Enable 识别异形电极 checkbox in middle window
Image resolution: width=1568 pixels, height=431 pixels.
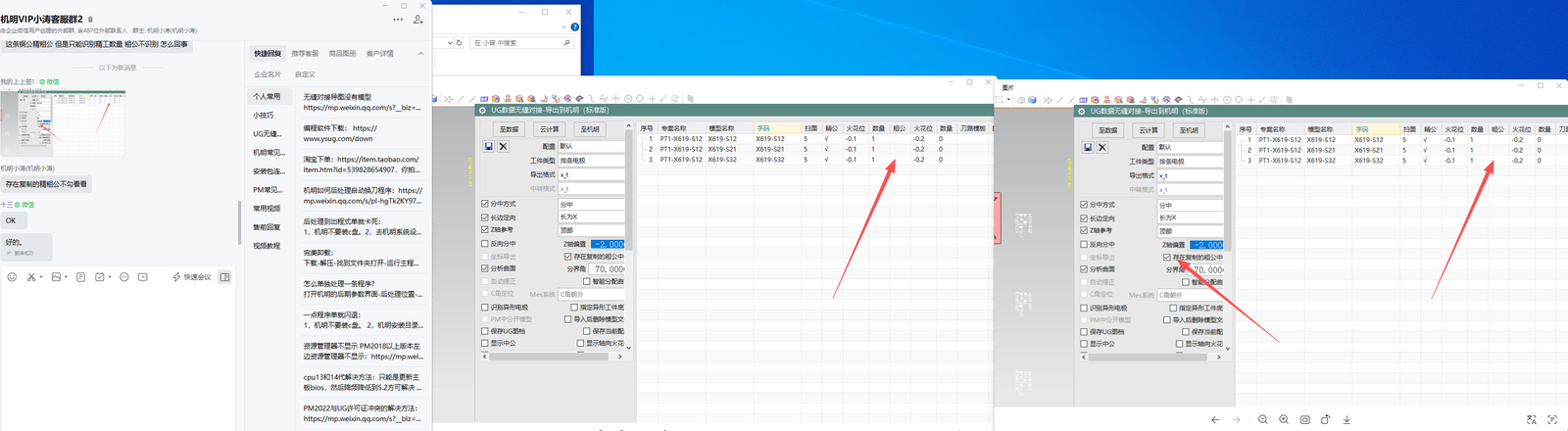pyautogui.click(x=484, y=308)
